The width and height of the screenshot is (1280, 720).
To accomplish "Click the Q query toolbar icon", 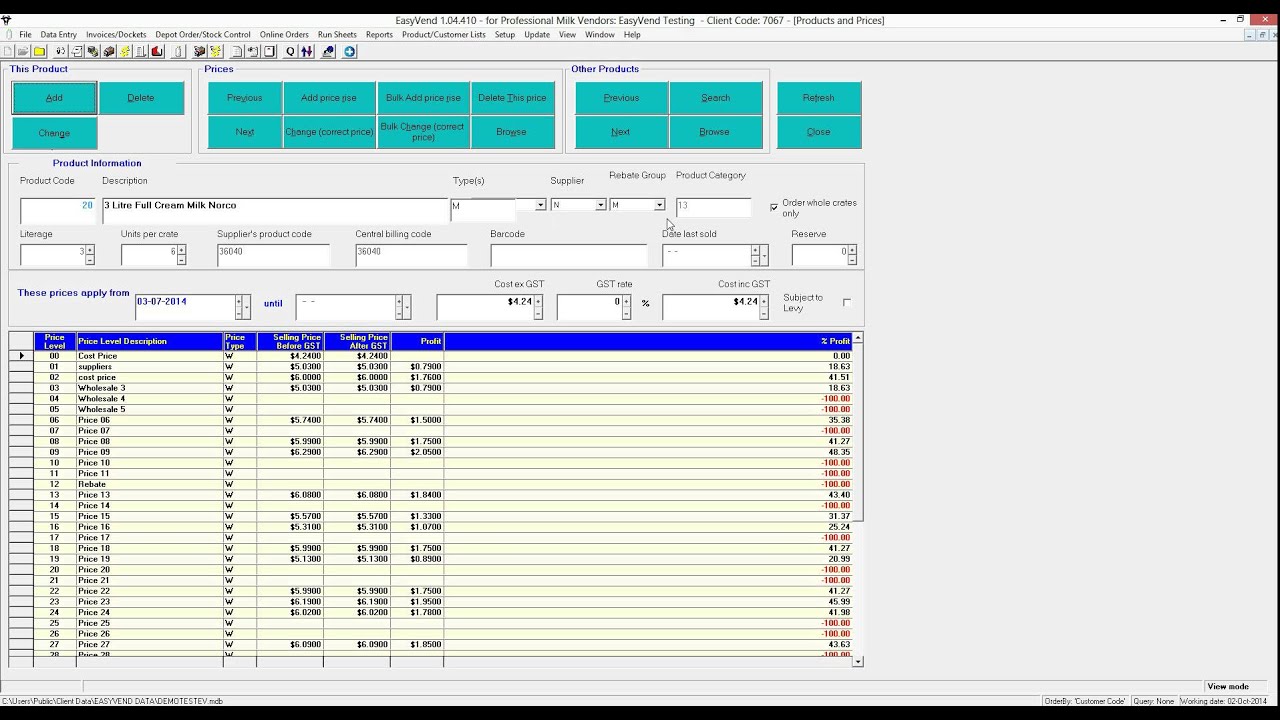I will [290, 51].
